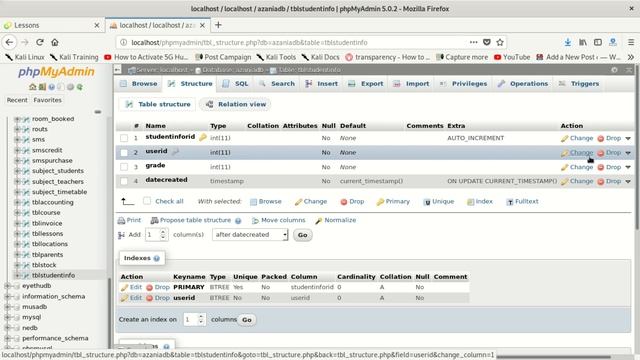Tick the grade row checkbox

[124, 167]
